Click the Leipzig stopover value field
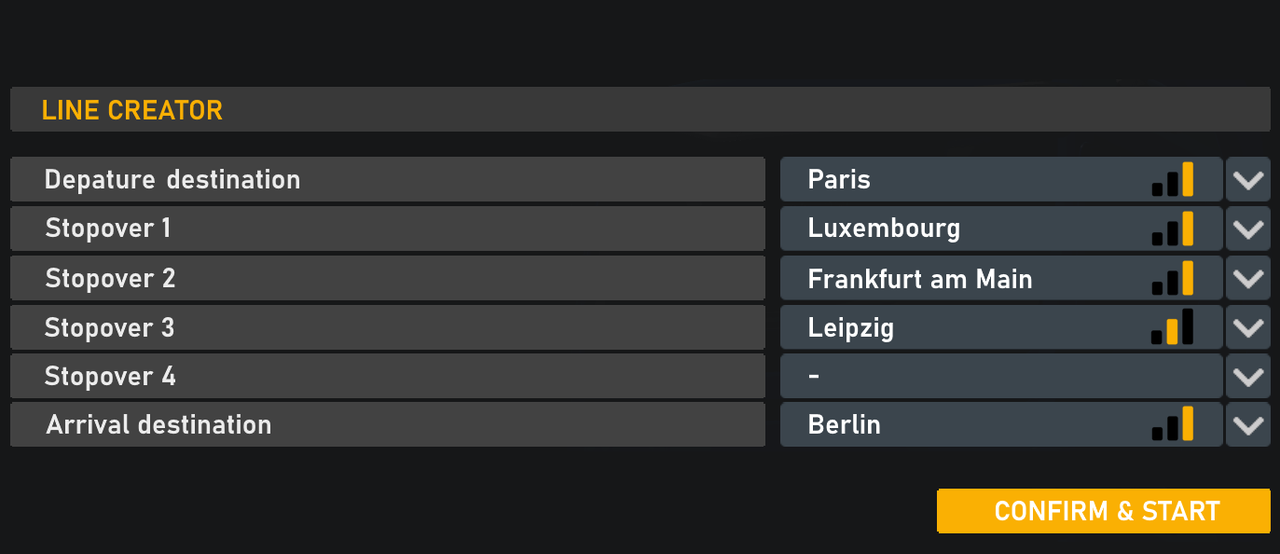Image resolution: width=1280 pixels, height=554 pixels. coord(960,327)
